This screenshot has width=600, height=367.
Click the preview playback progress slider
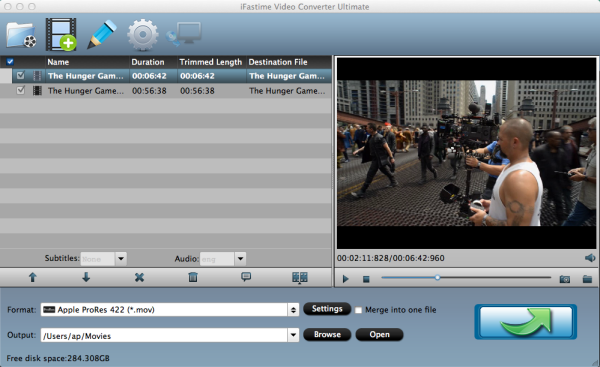click(466, 278)
